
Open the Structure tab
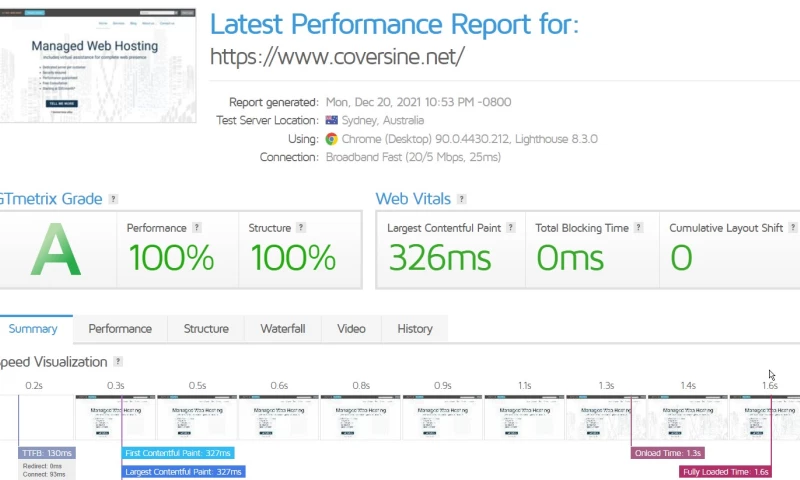tap(206, 329)
